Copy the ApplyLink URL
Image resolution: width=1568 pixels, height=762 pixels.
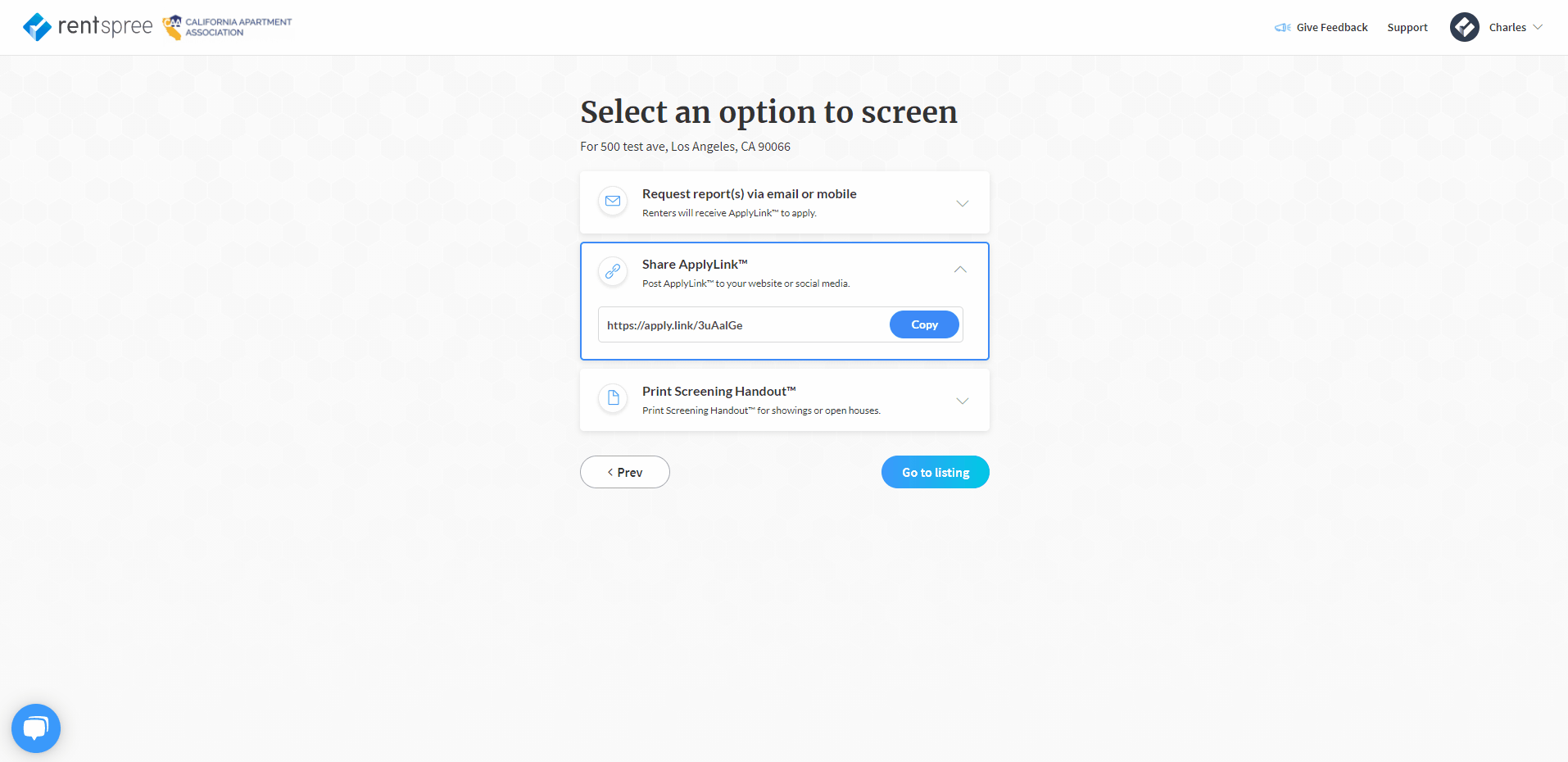pyautogui.click(x=924, y=324)
